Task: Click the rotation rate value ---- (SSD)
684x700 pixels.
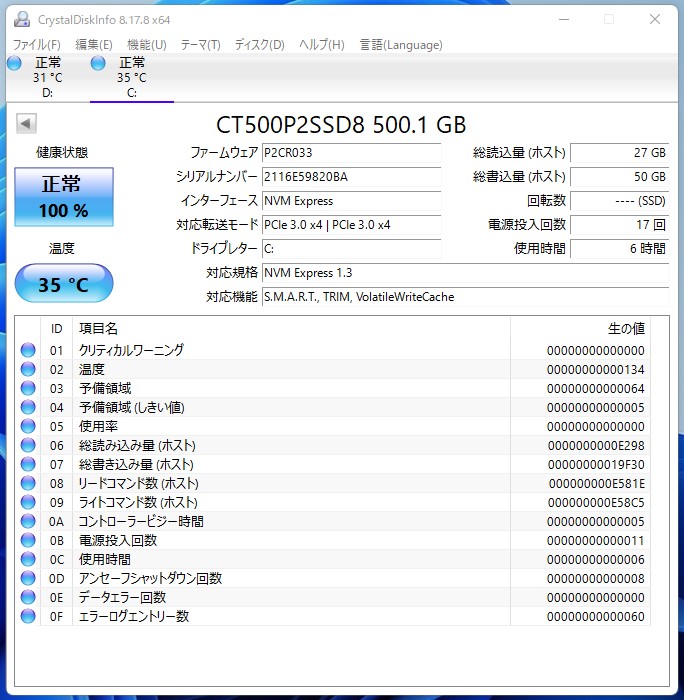Action: [x=620, y=201]
